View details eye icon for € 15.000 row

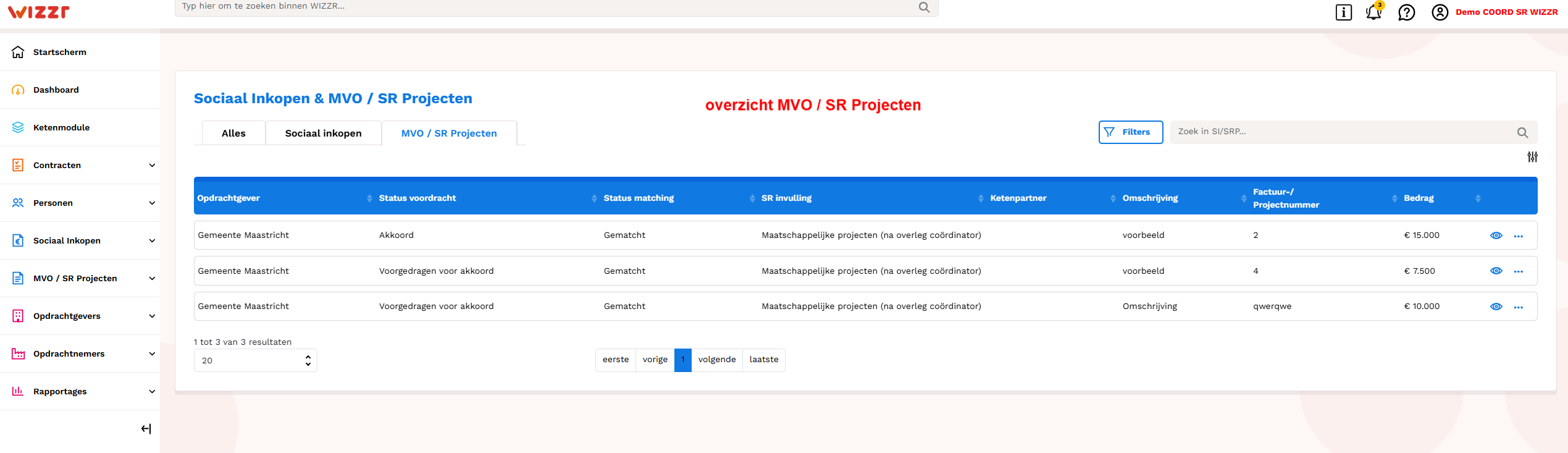[x=1496, y=235]
